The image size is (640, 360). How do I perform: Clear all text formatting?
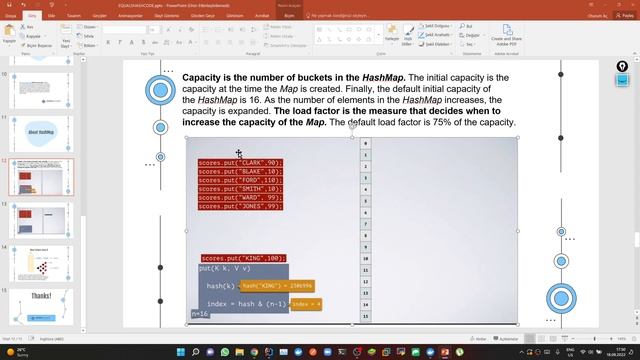[x=191, y=30]
